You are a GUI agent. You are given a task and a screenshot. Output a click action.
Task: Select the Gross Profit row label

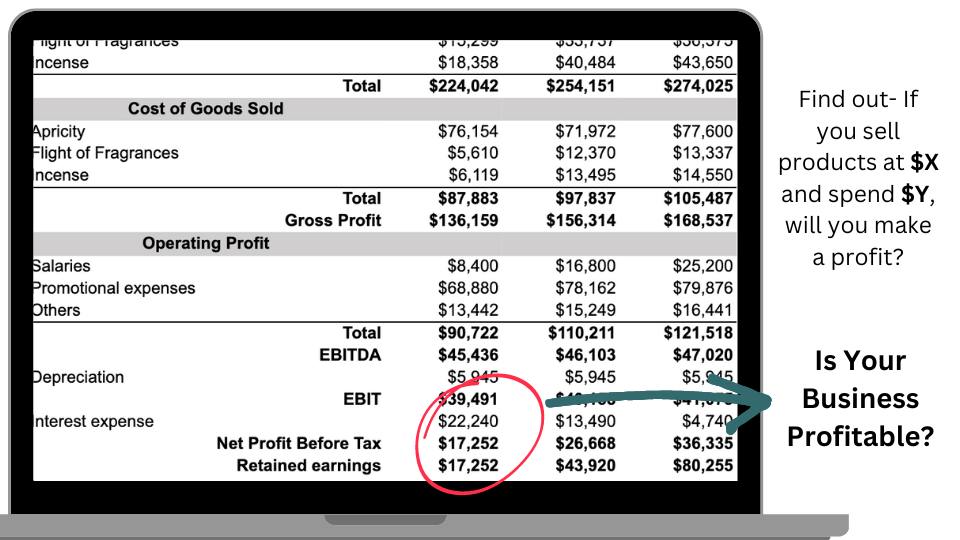333,220
